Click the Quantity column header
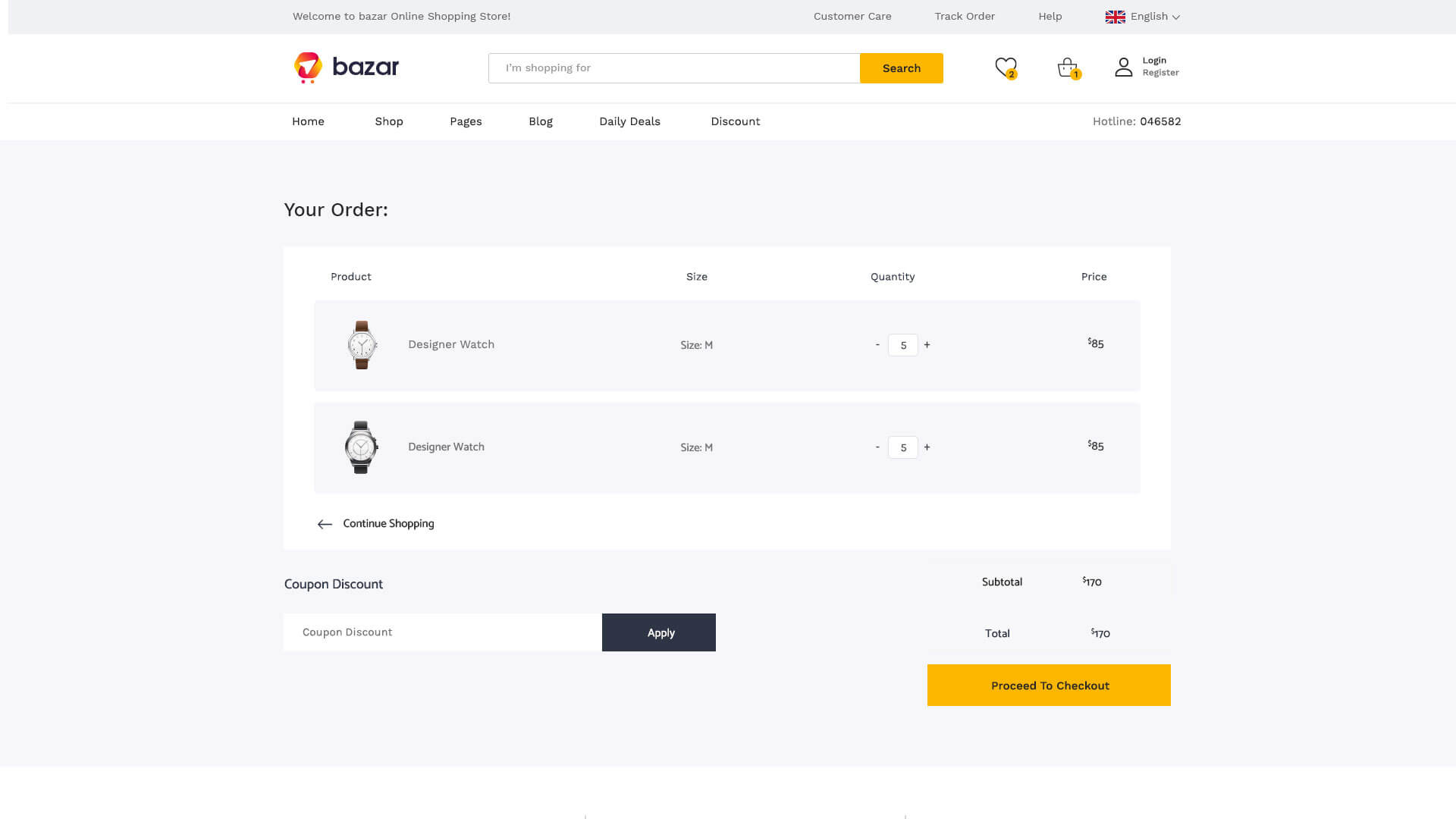Image resolution: width=1456 pixels, height=819 pixels. [x=893, y=277]
